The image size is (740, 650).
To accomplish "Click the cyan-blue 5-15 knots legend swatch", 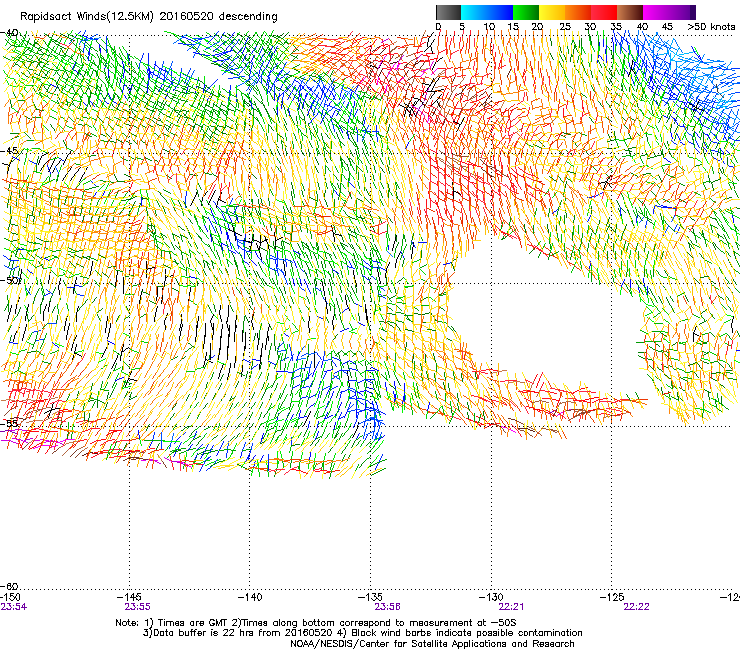I will click(x=487, y=12).
